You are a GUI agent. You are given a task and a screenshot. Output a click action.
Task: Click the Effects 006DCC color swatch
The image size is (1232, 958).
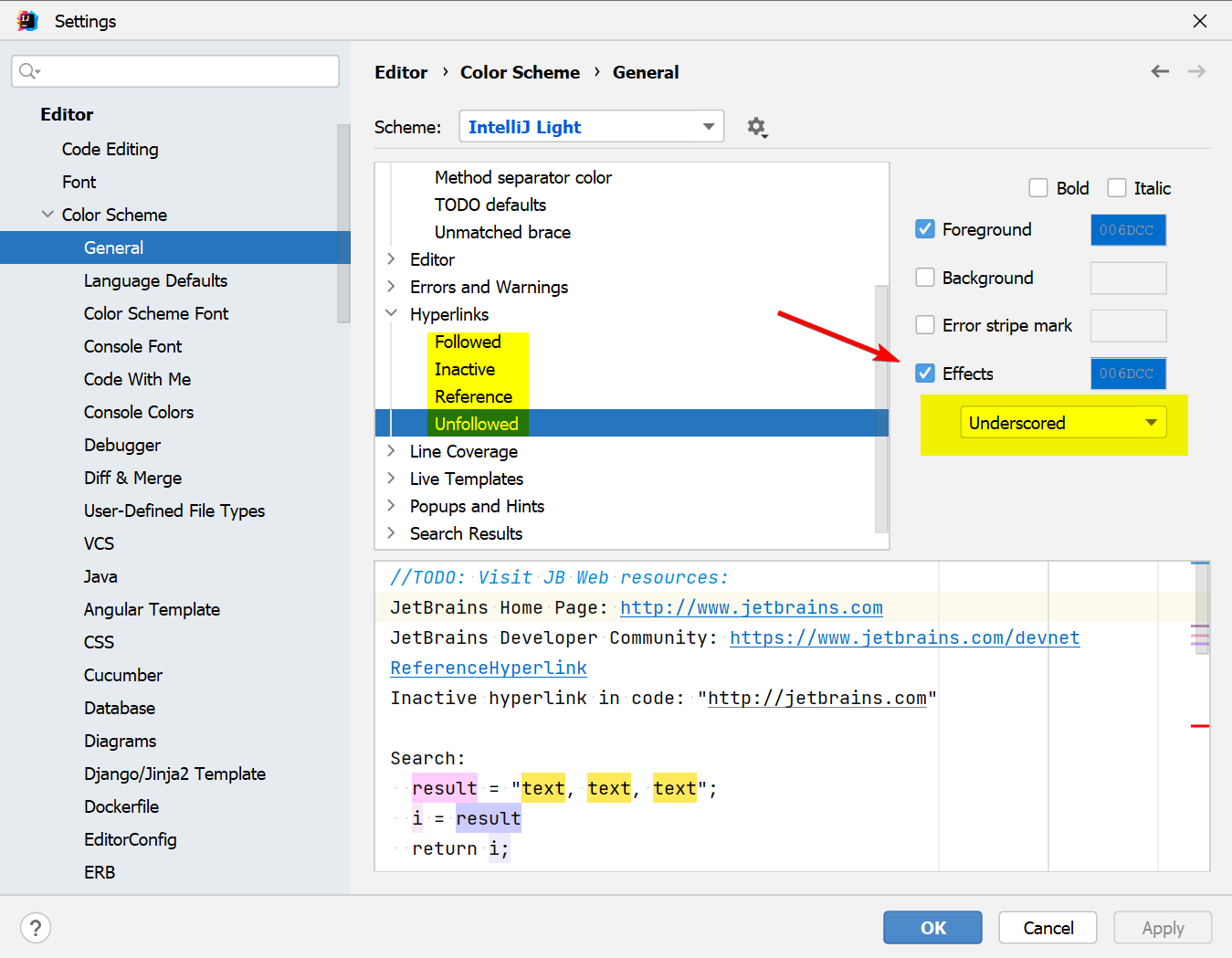[1128, 374]
